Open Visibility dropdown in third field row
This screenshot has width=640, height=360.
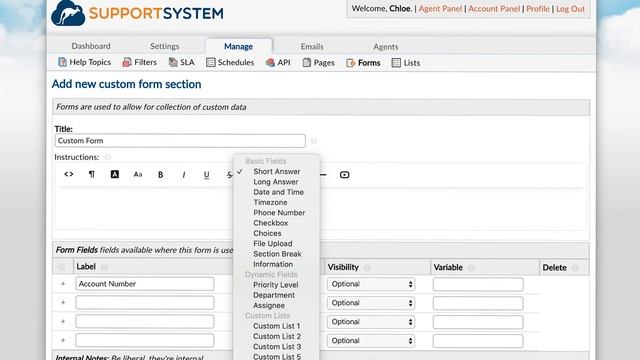click(371, 322)
